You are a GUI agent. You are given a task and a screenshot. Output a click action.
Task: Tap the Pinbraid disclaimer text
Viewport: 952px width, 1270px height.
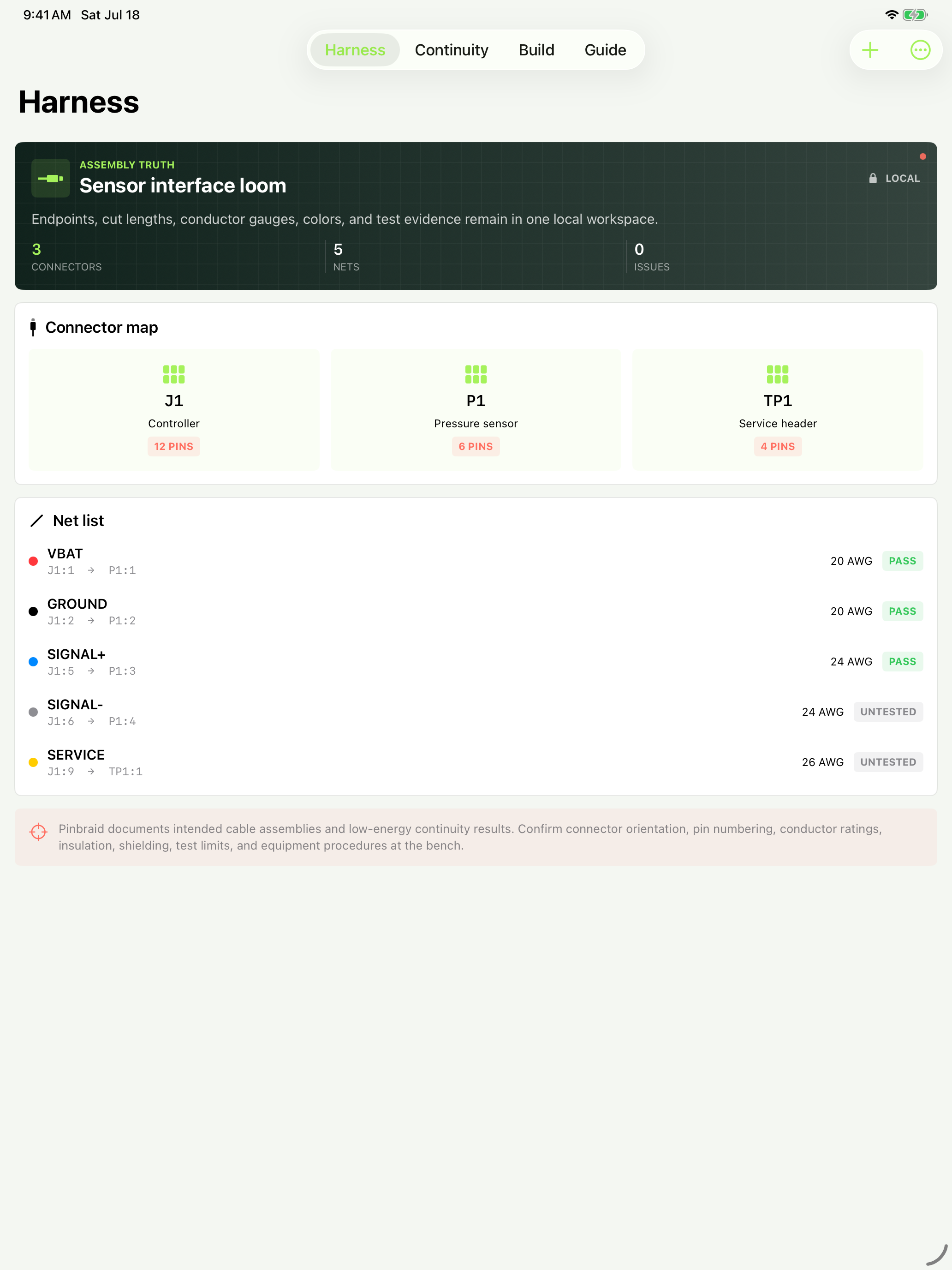[470, 837]
